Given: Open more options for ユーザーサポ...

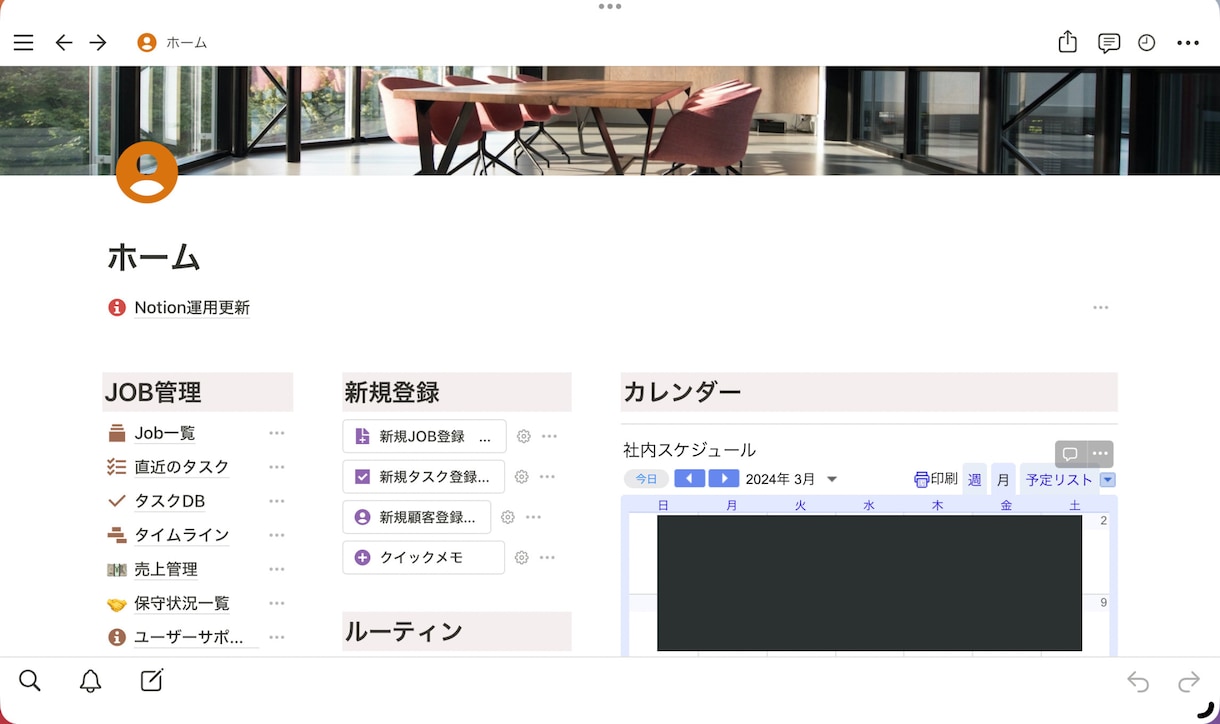Looking at the screenshot, I should 277,637.
